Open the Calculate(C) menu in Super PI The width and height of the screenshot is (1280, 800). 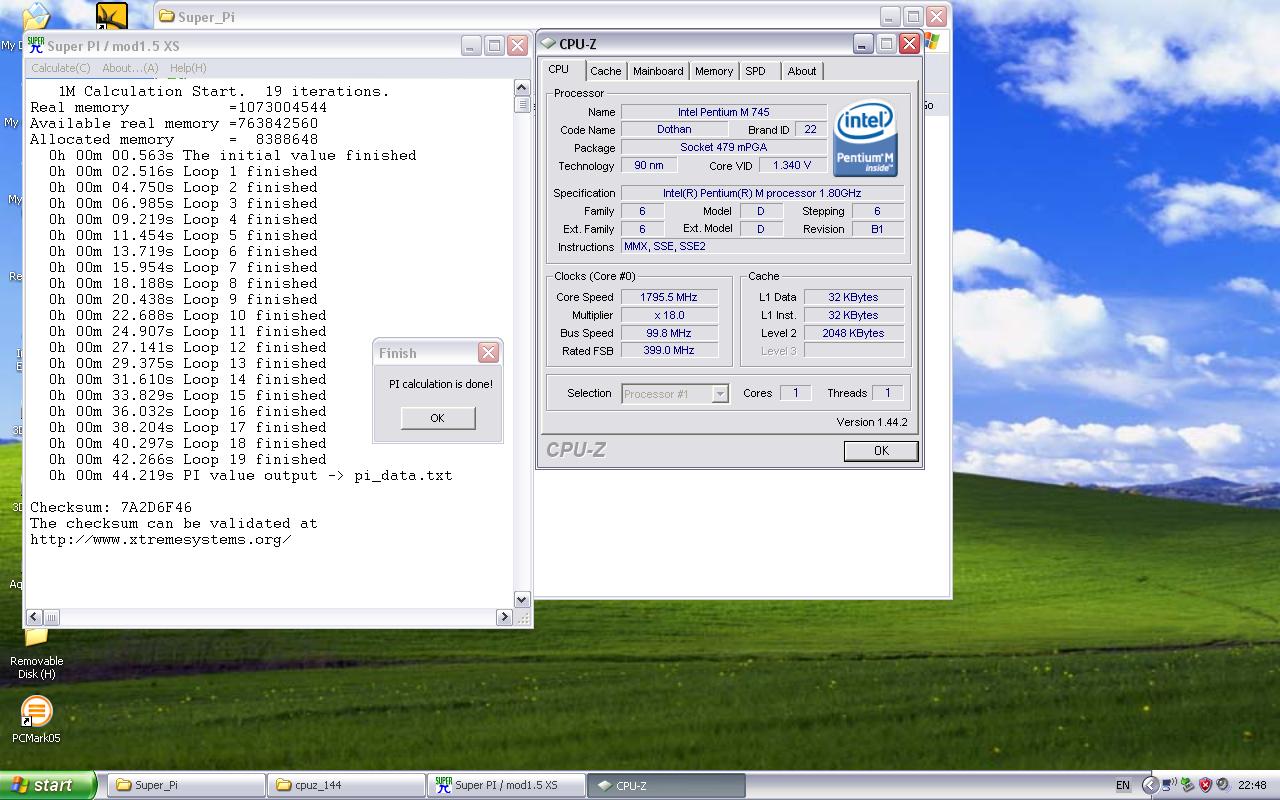(x=60, y=68)
